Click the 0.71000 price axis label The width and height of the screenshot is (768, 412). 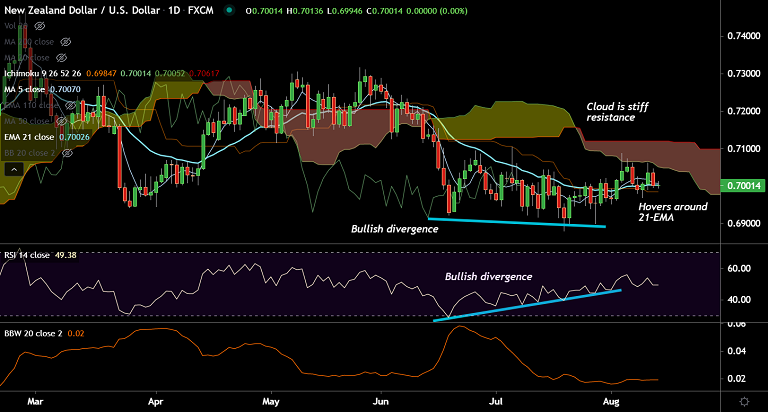(744, 148)
